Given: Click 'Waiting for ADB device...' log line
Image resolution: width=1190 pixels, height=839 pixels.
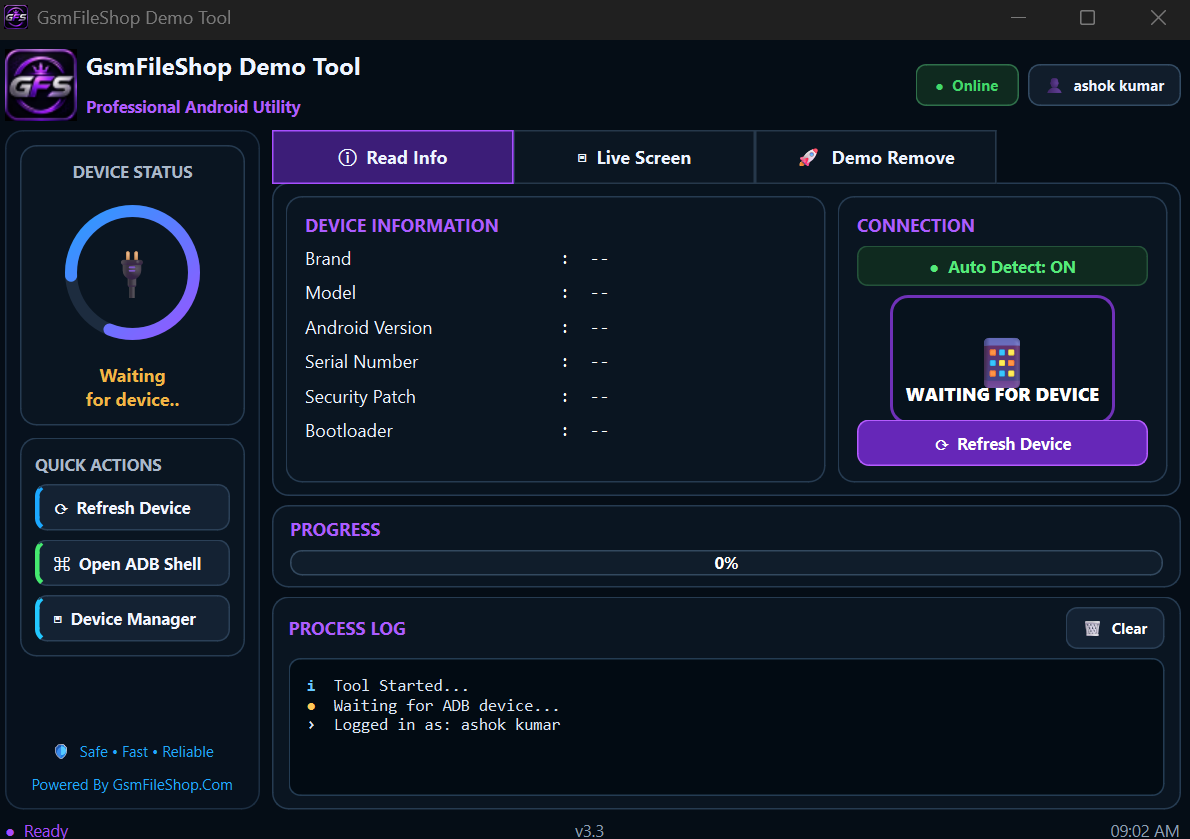Looking at the screenshot, I should tap(446, 705).
